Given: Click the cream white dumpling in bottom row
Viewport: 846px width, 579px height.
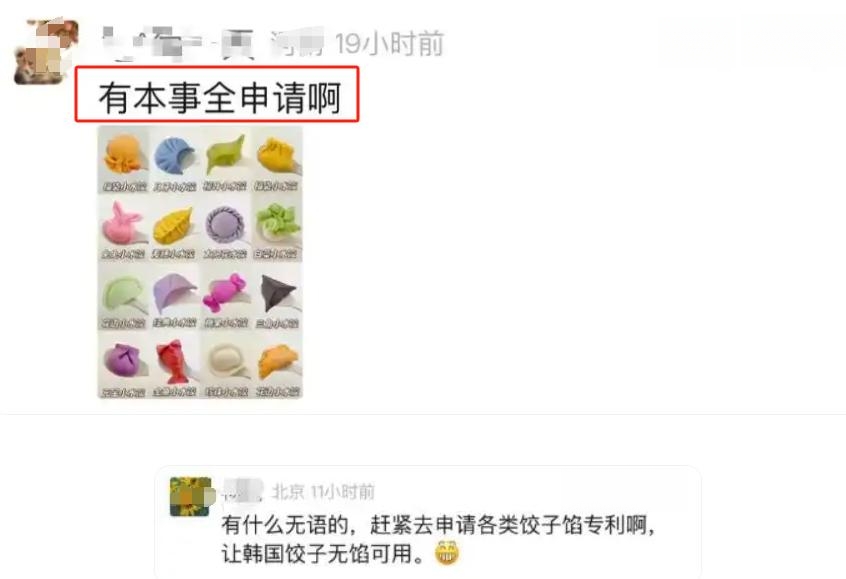Looking at the screenshot, I should (226, 365).
